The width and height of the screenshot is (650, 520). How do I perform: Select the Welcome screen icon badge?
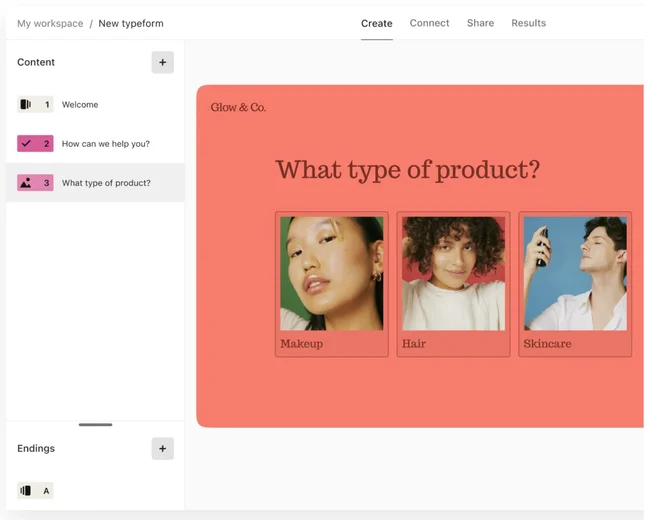tap(35, 104)
